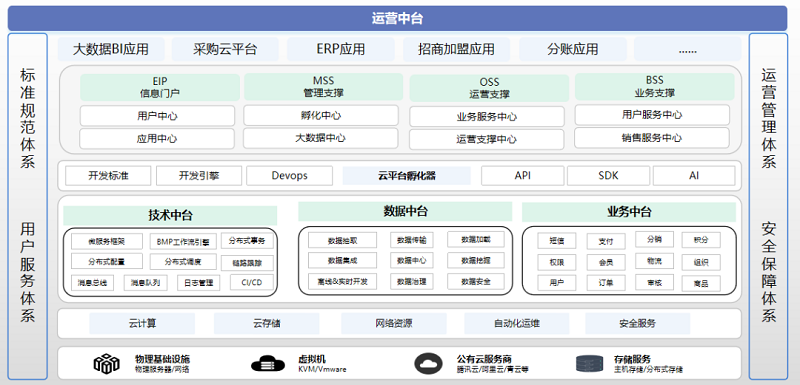The image size is (800, 385).
Task: Select the SDK box
Action: (608, 176)
